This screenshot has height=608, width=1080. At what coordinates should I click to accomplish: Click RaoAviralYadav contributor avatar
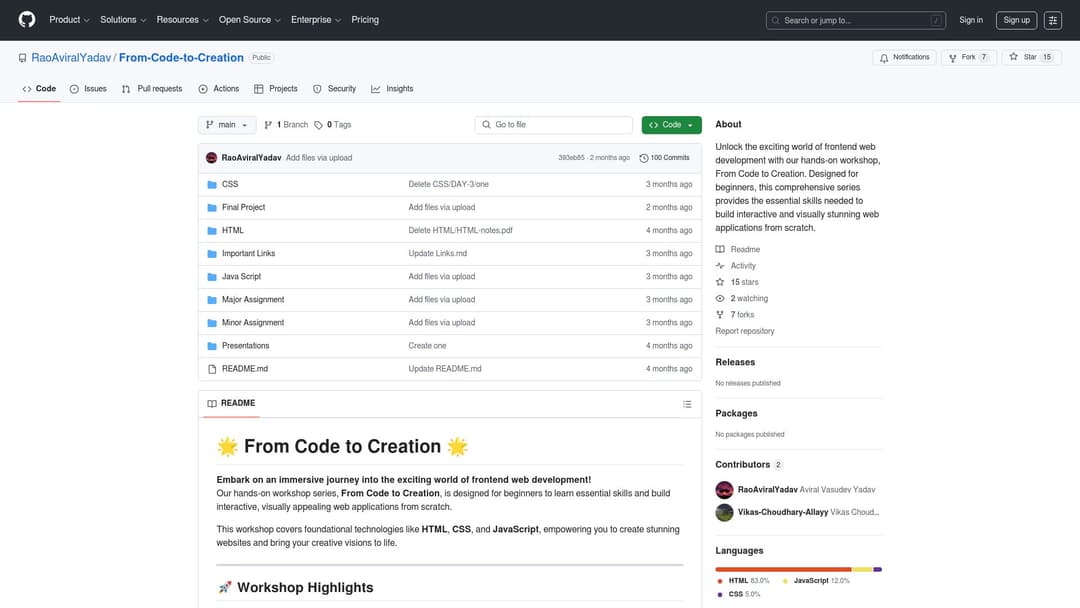pyautogui.click(x=724, y=490)
